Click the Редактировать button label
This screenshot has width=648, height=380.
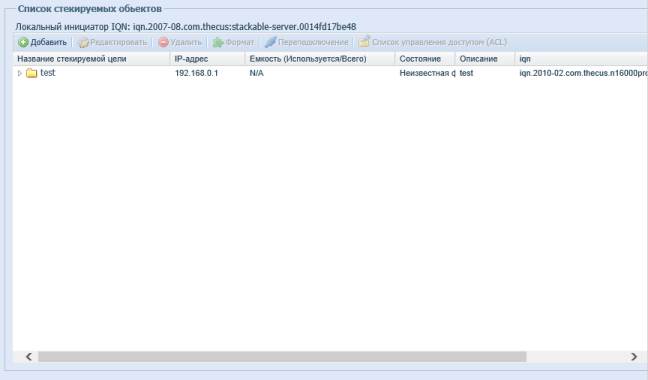(x=118, y=42)
